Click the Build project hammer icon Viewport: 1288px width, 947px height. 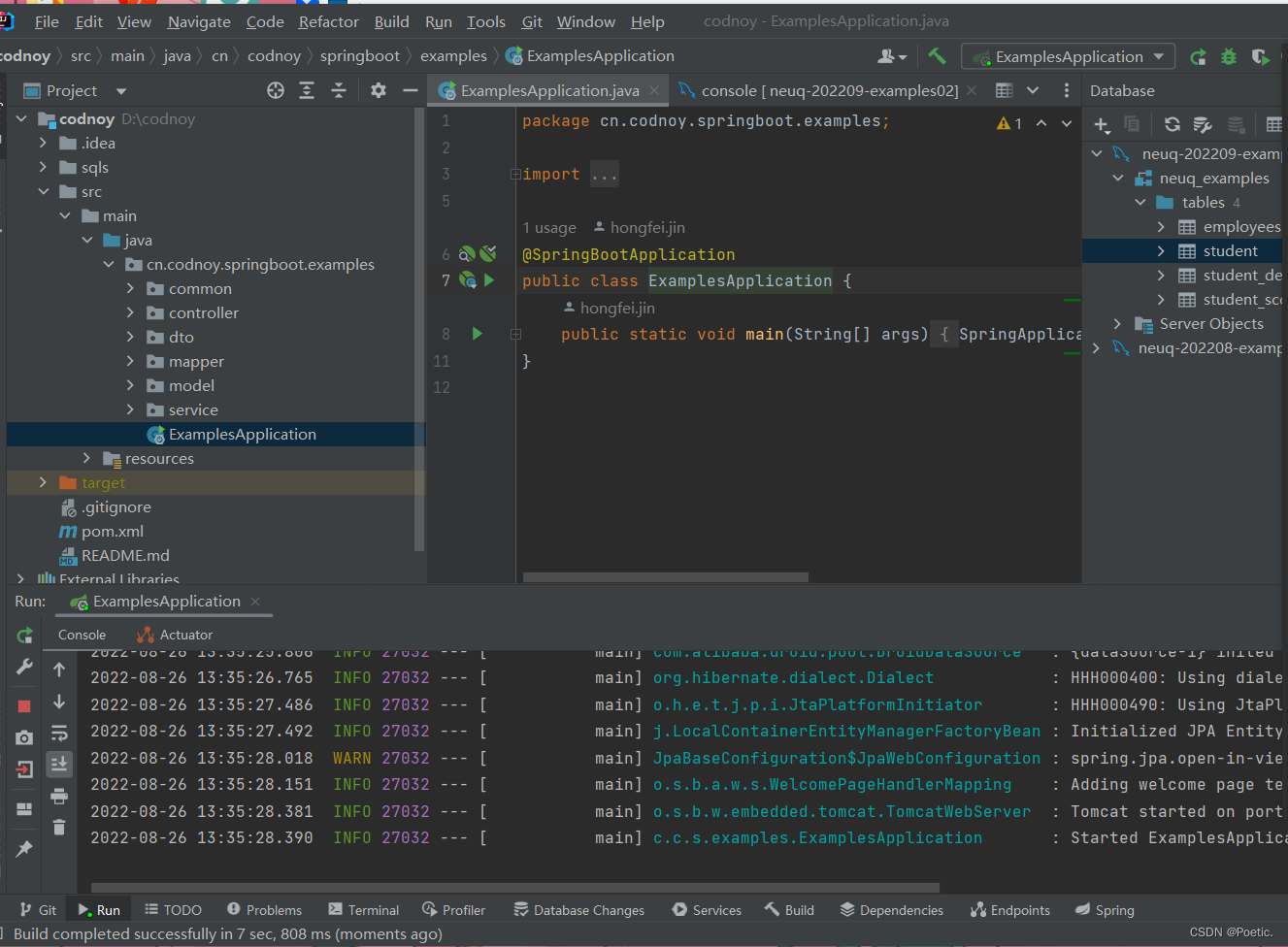tap(937, 56)
